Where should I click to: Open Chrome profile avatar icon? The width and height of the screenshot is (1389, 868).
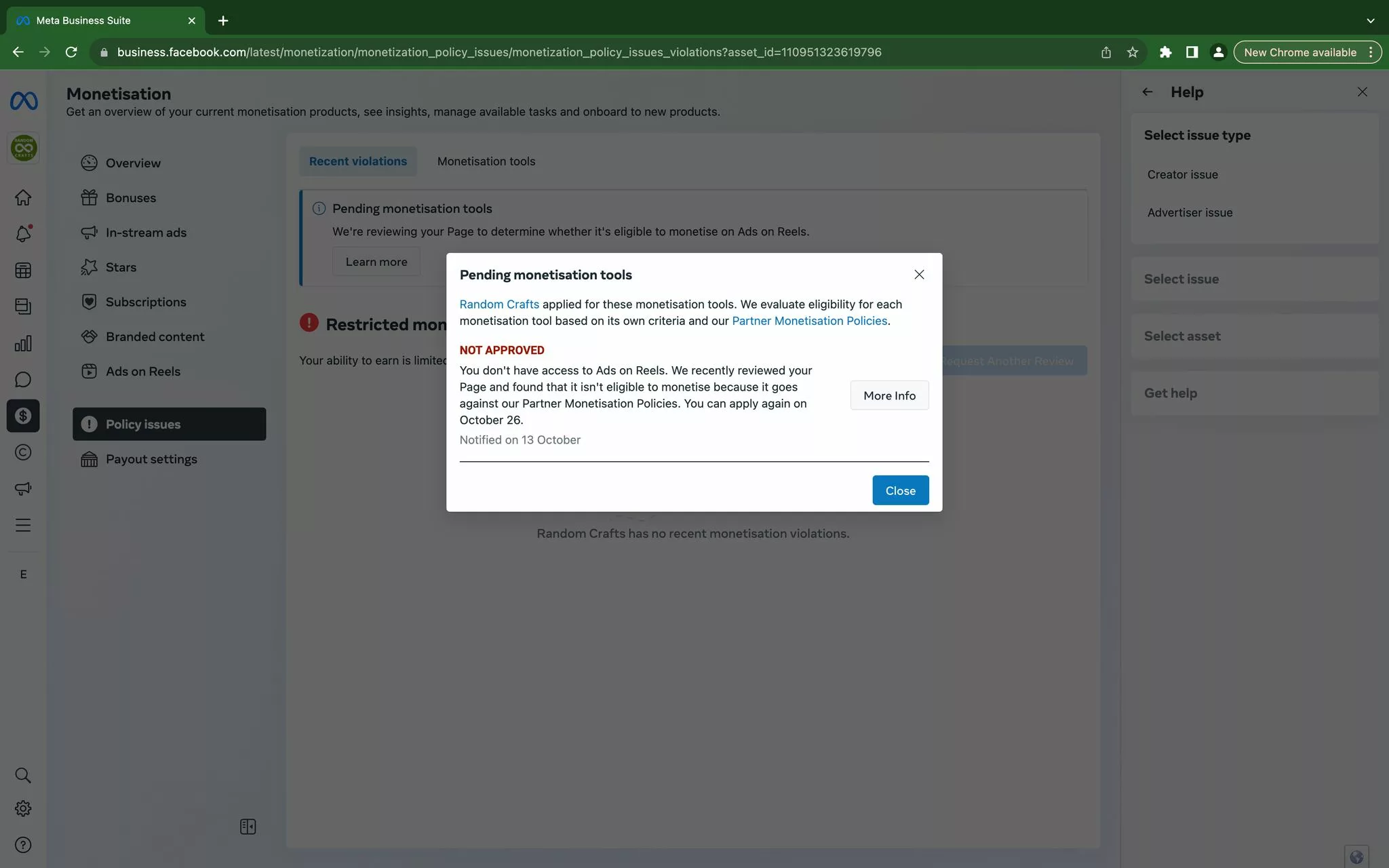pyautogui.click(x=1218, y=52)
